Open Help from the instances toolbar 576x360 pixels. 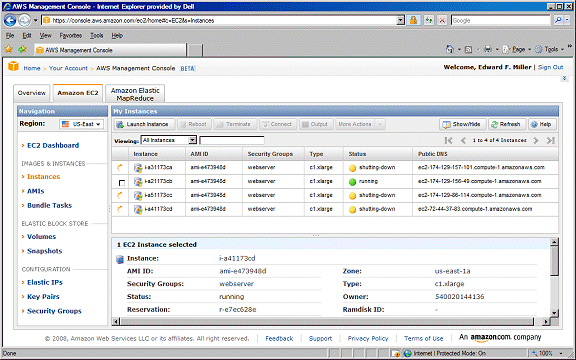(x=541, y=125)
